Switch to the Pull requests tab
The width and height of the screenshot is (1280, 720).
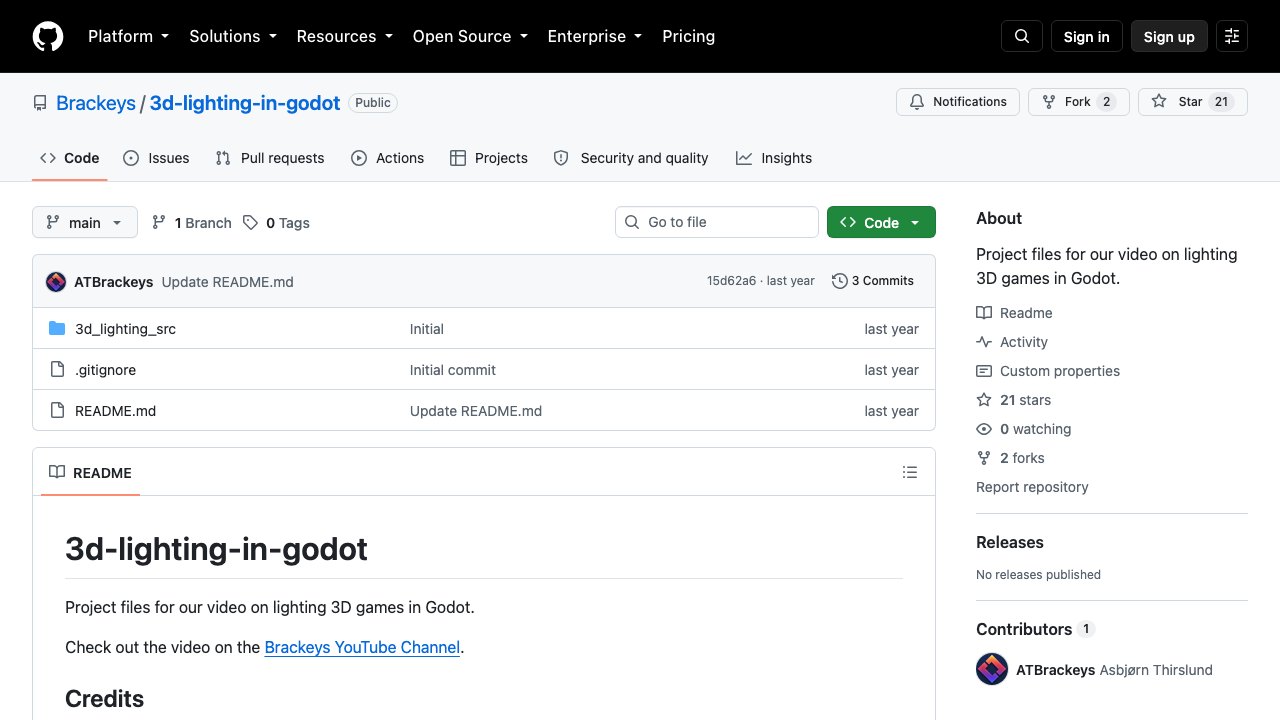270,158
